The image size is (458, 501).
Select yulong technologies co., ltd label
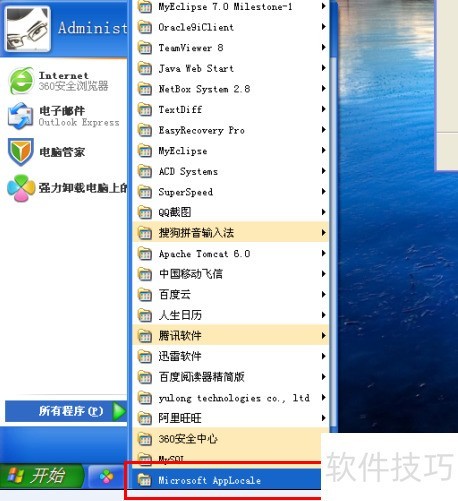(x=234, y=398)
